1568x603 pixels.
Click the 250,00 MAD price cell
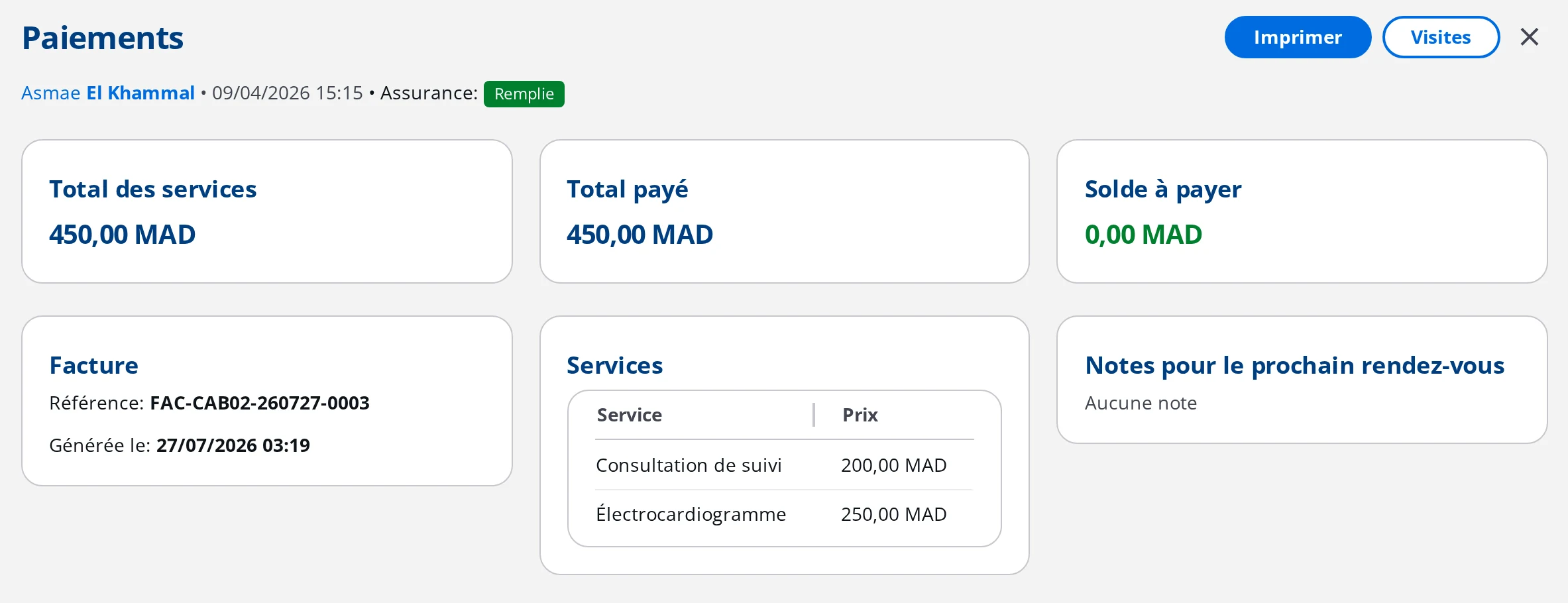tap(893, 514)
